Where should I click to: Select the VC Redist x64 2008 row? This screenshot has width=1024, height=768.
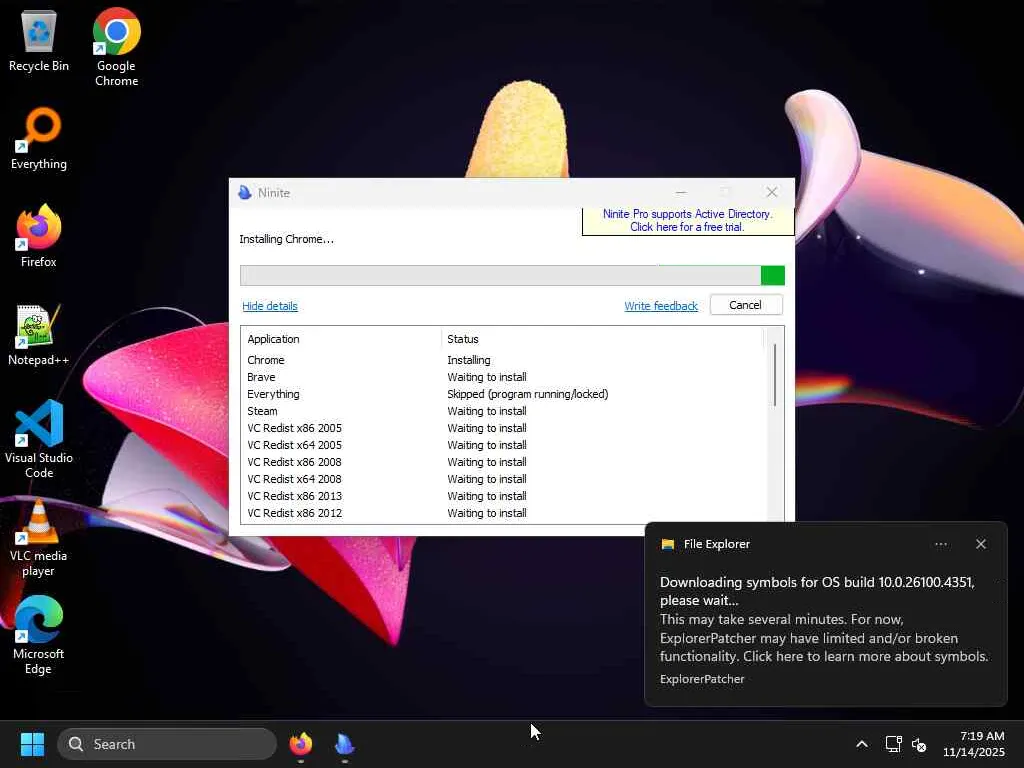click(x=503, y=479)
